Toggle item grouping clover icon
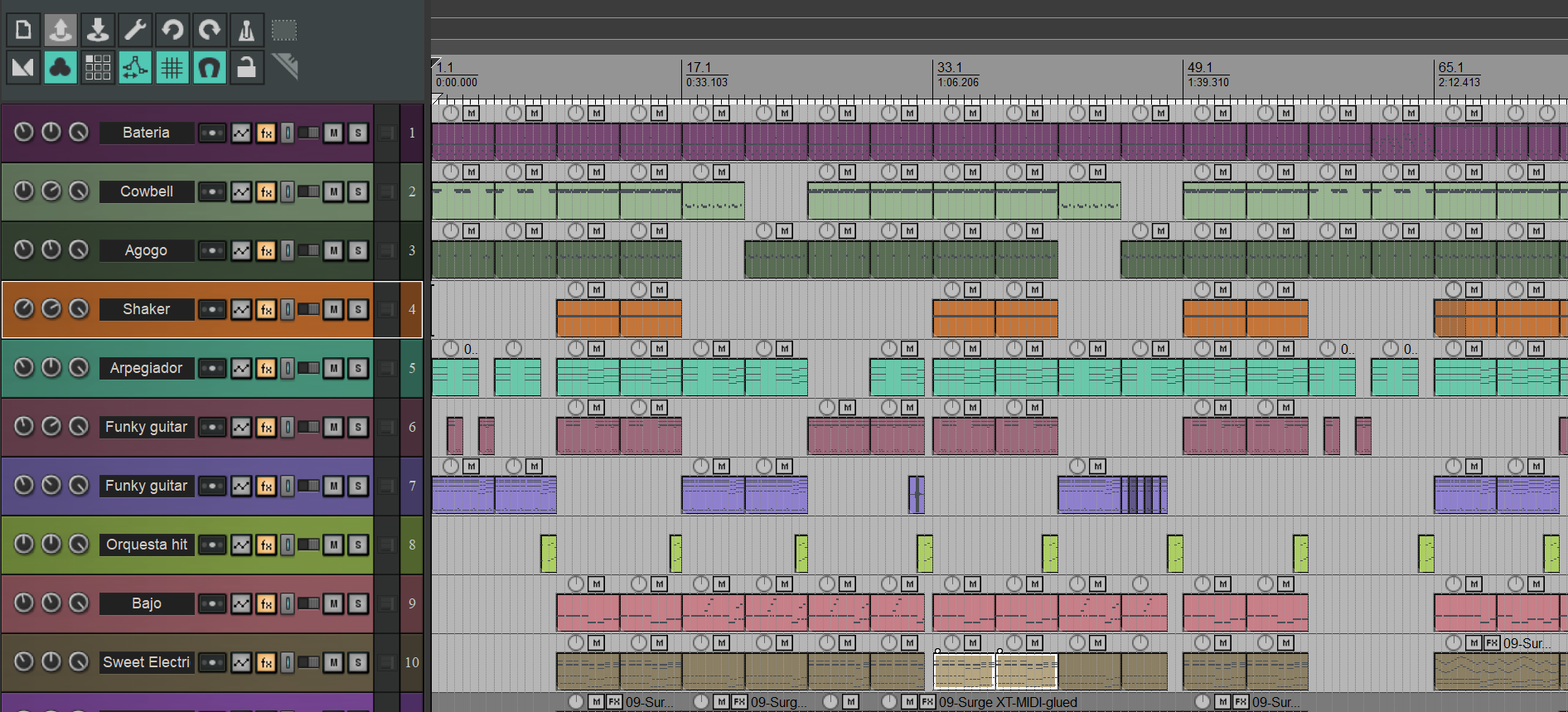Screen dimensions: 1568x712 [60, 67]
